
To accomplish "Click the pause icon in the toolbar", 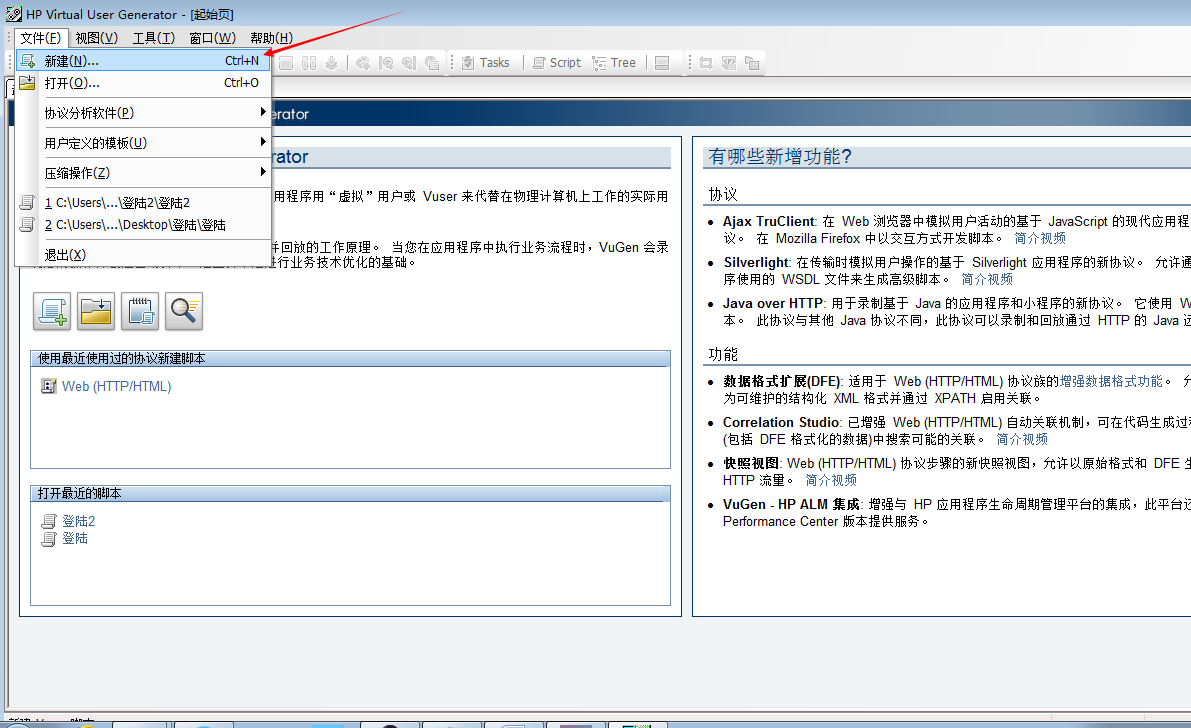I will (308, 63).
